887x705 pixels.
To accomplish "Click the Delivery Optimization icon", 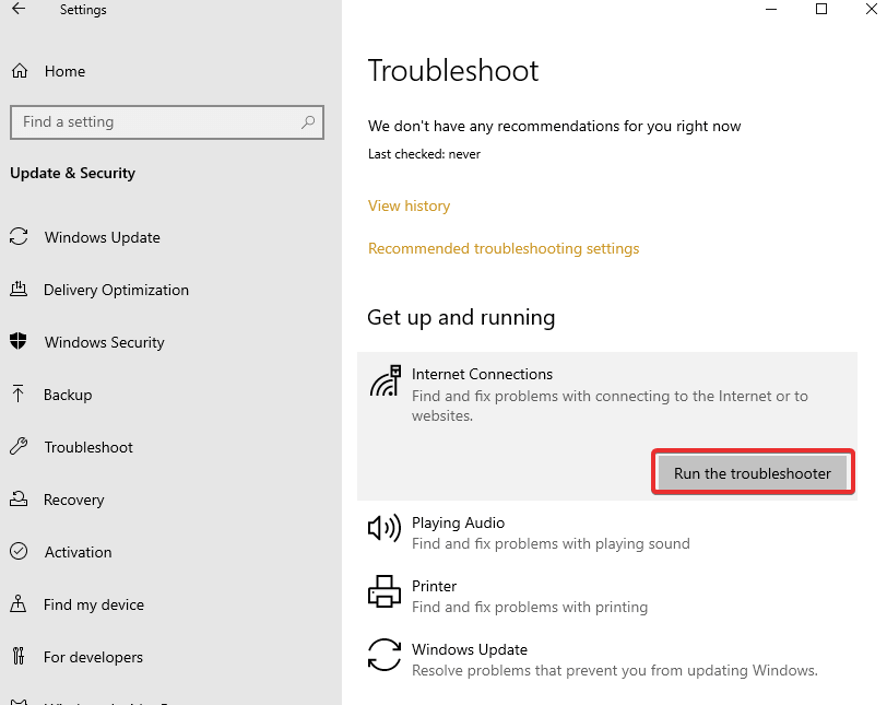I will [18, 290].
